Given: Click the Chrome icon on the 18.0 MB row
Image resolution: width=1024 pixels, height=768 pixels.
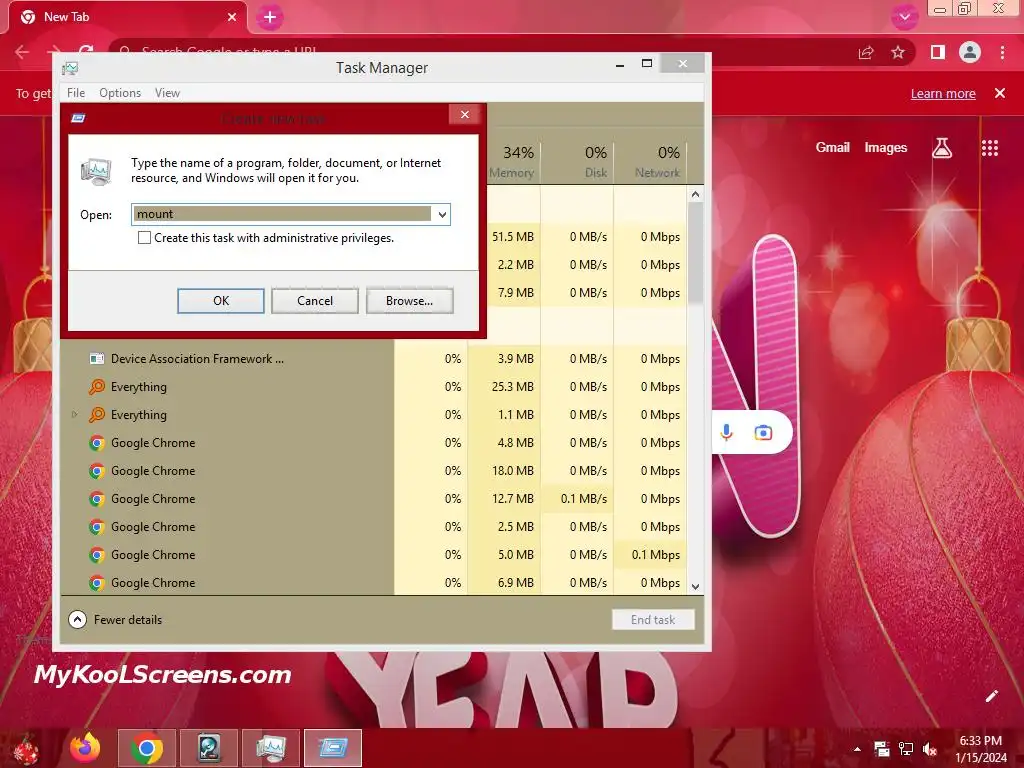Looking at the screenshot, I should point(97,471).
